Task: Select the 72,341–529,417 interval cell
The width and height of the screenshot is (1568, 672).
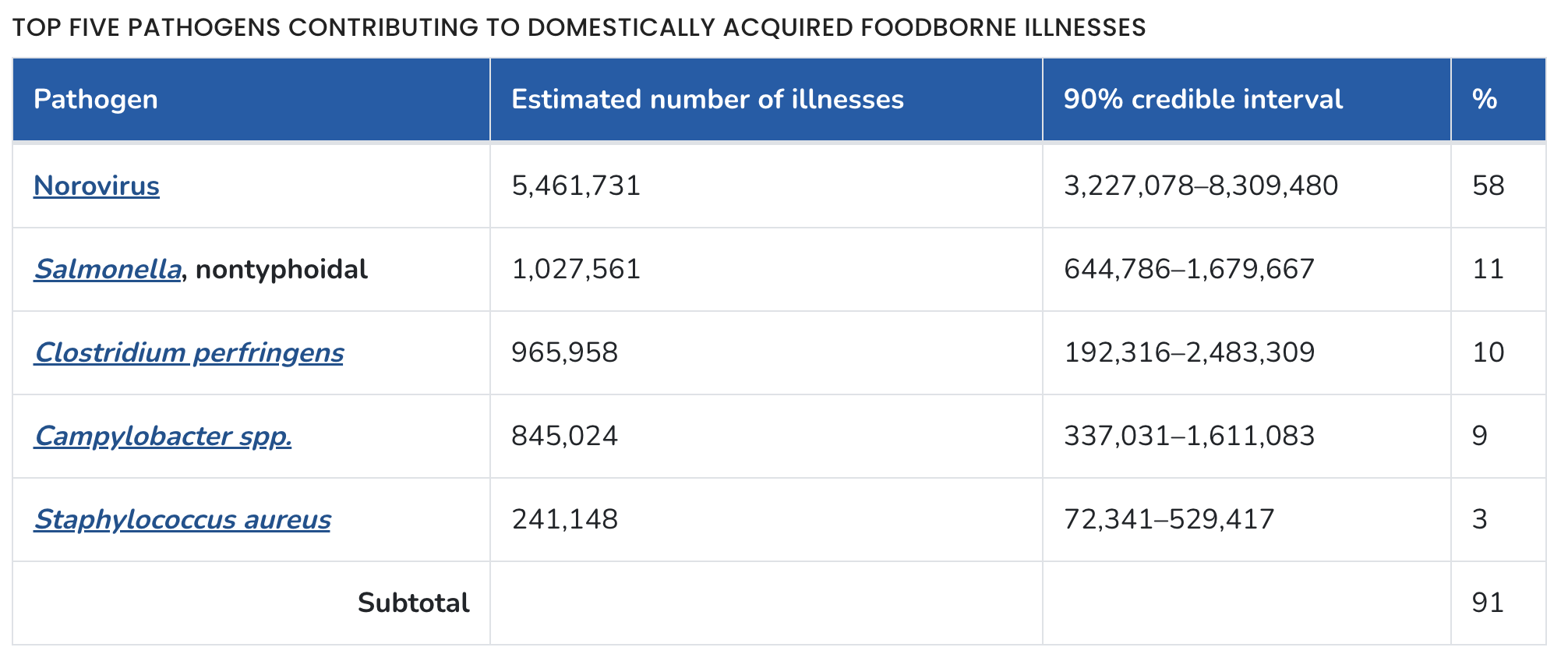Action: [1169, 520]
